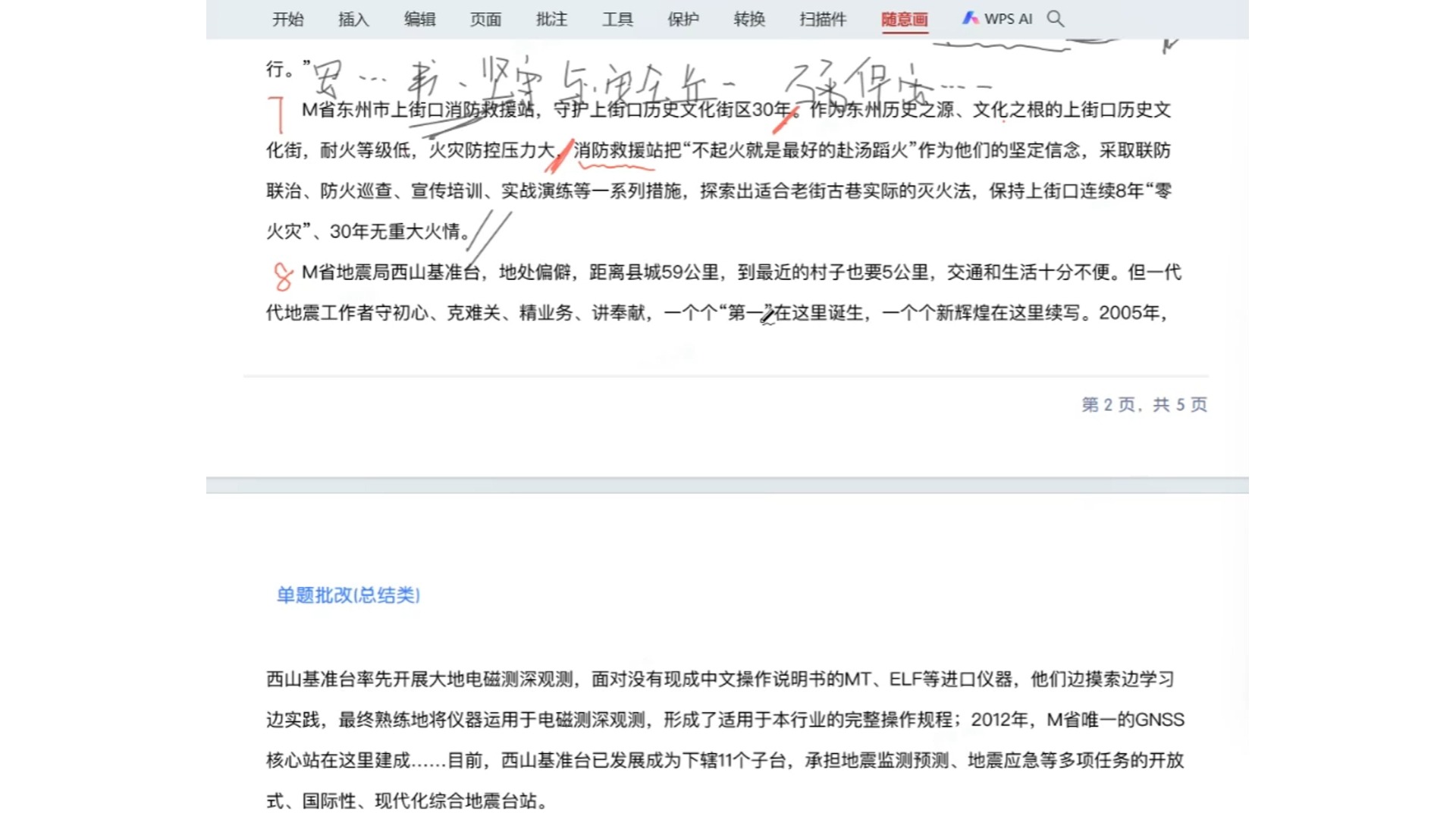
Task: Click the search magnifier icon
Action: [1056, 19]
